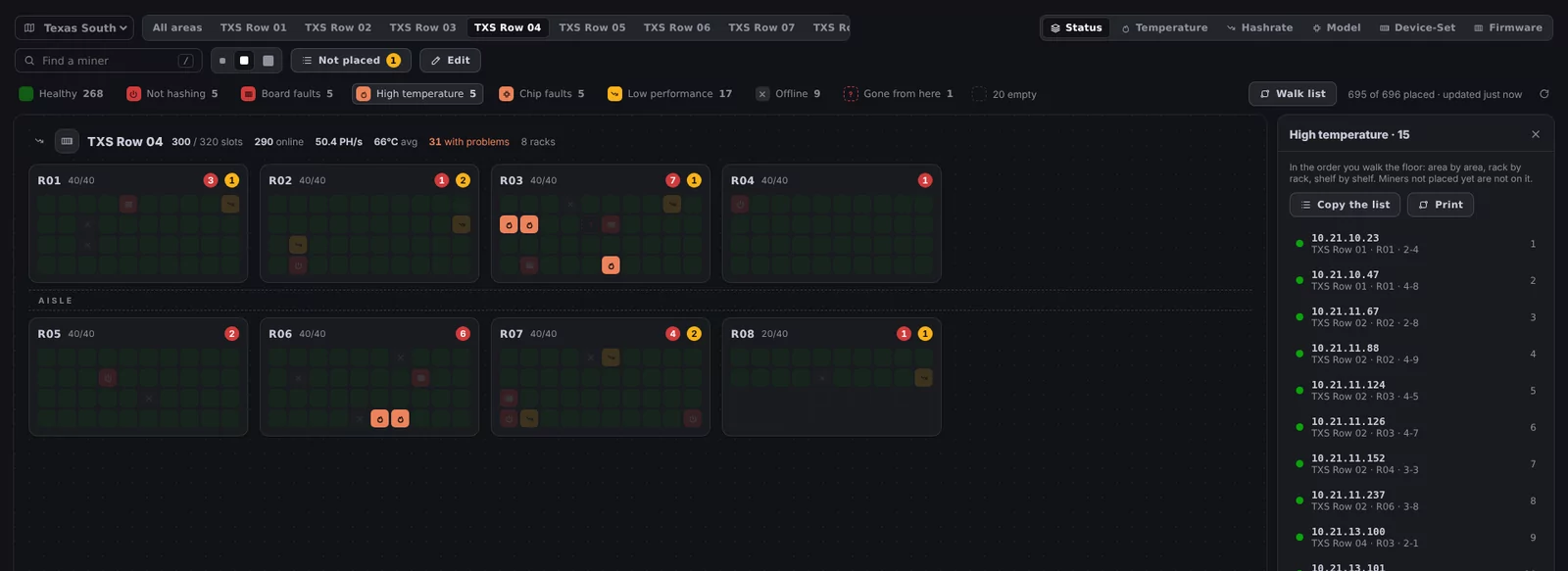Close the High temperature walk list panel

pos(1536,134)
